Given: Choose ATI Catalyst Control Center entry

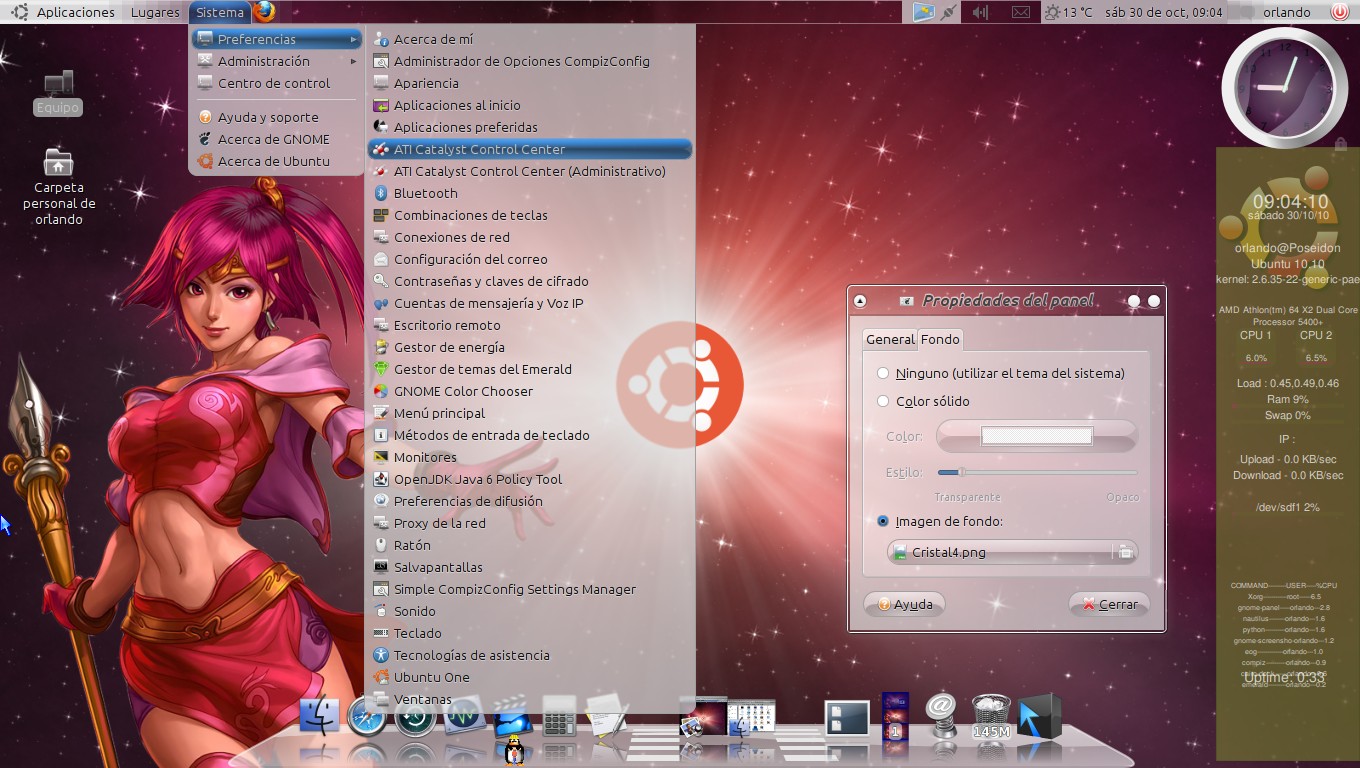Looking at the screenshot, I should (x=530, y=149).
